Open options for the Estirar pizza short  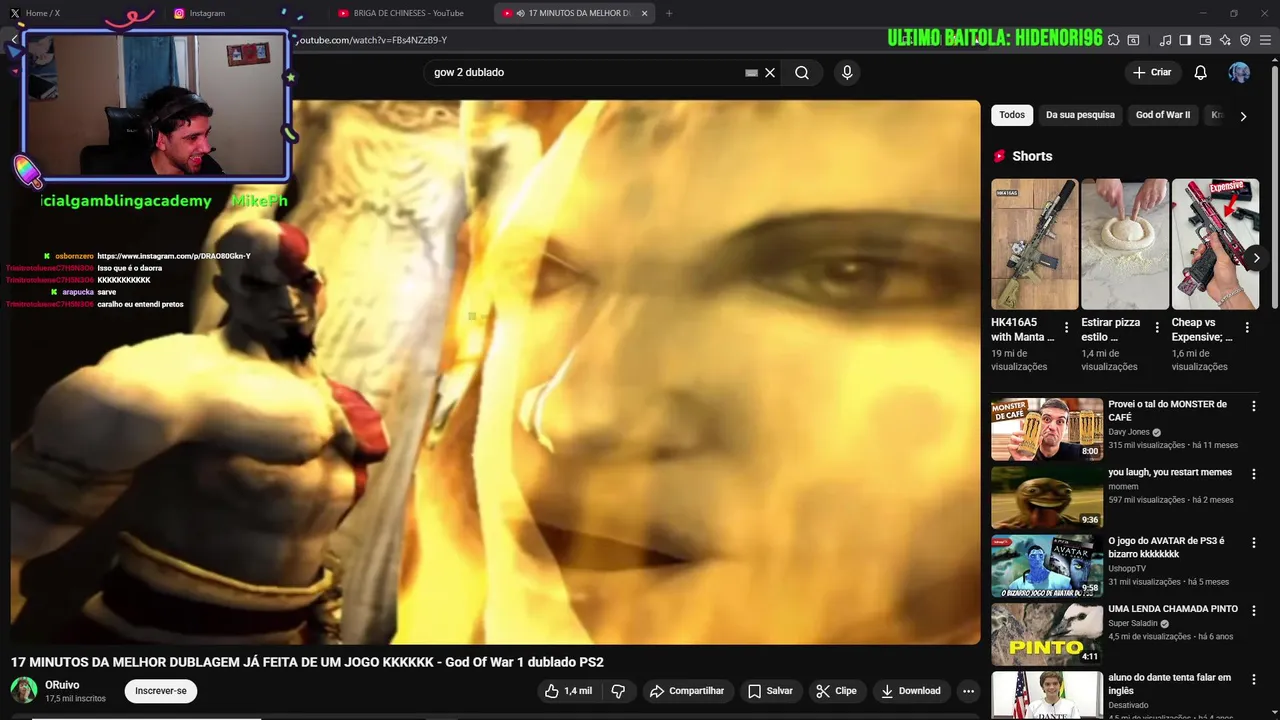click(1157, 327)
